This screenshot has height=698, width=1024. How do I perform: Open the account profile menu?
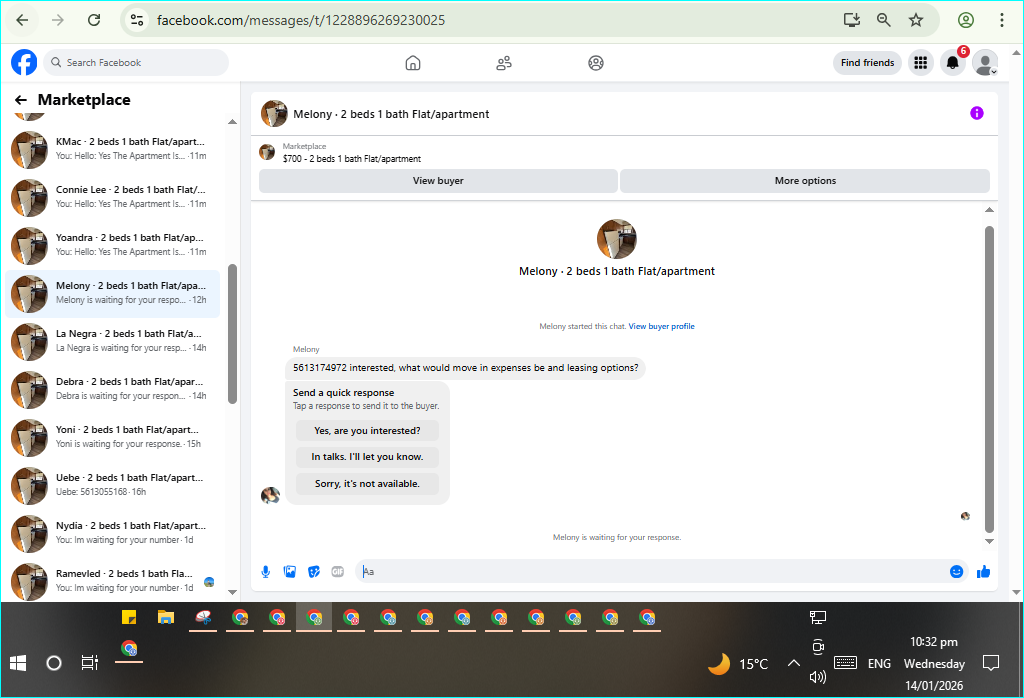985,63
